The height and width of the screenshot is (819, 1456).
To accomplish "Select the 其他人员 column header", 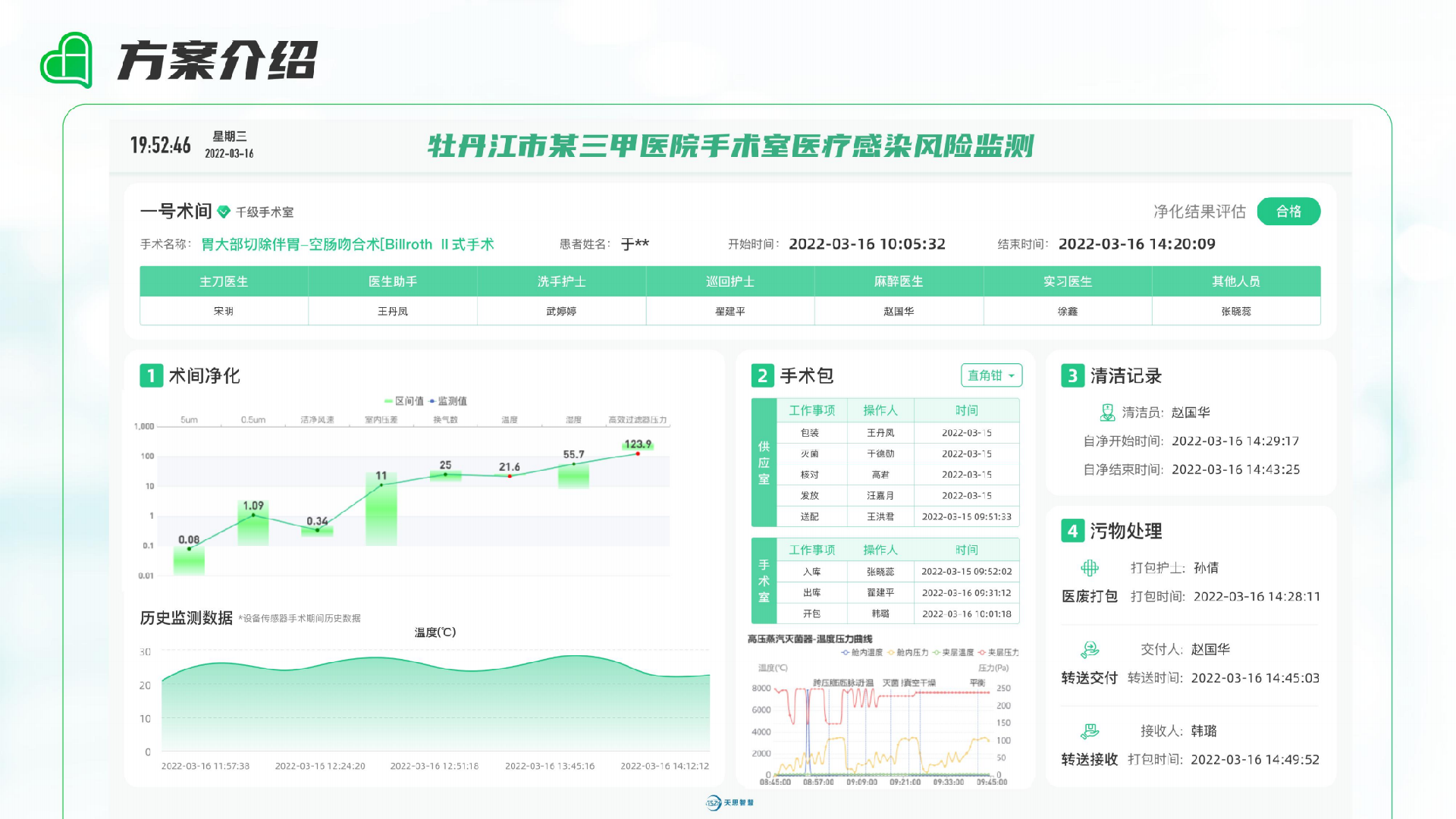I will (1236, 281).
